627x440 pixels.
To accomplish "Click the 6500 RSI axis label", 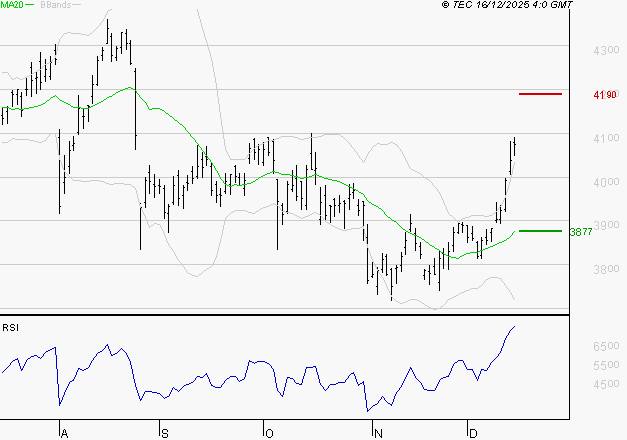I will click(x=606, y=346).
